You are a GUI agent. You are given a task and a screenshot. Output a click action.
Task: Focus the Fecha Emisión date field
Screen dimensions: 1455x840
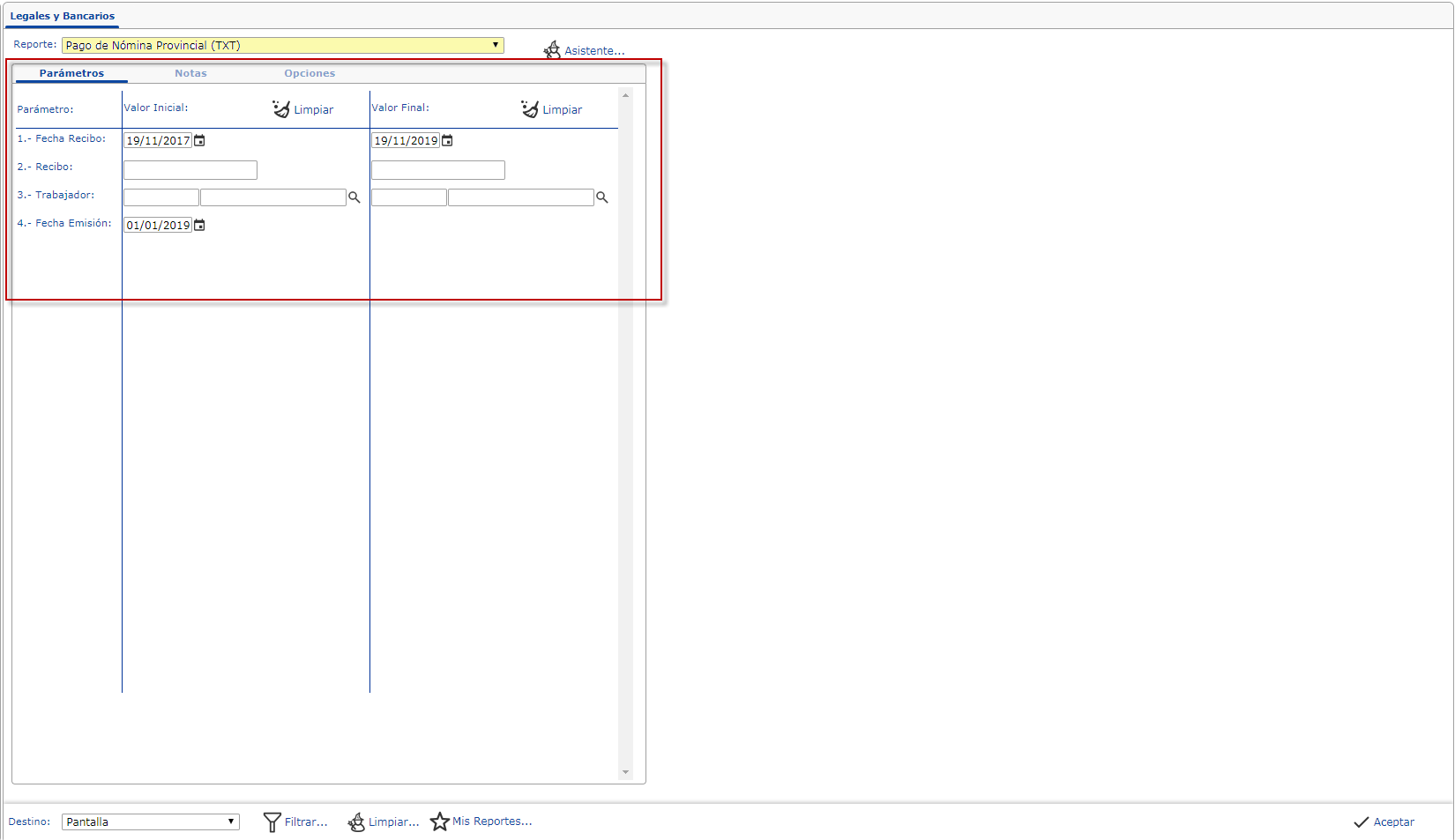[x=158, y=225]
